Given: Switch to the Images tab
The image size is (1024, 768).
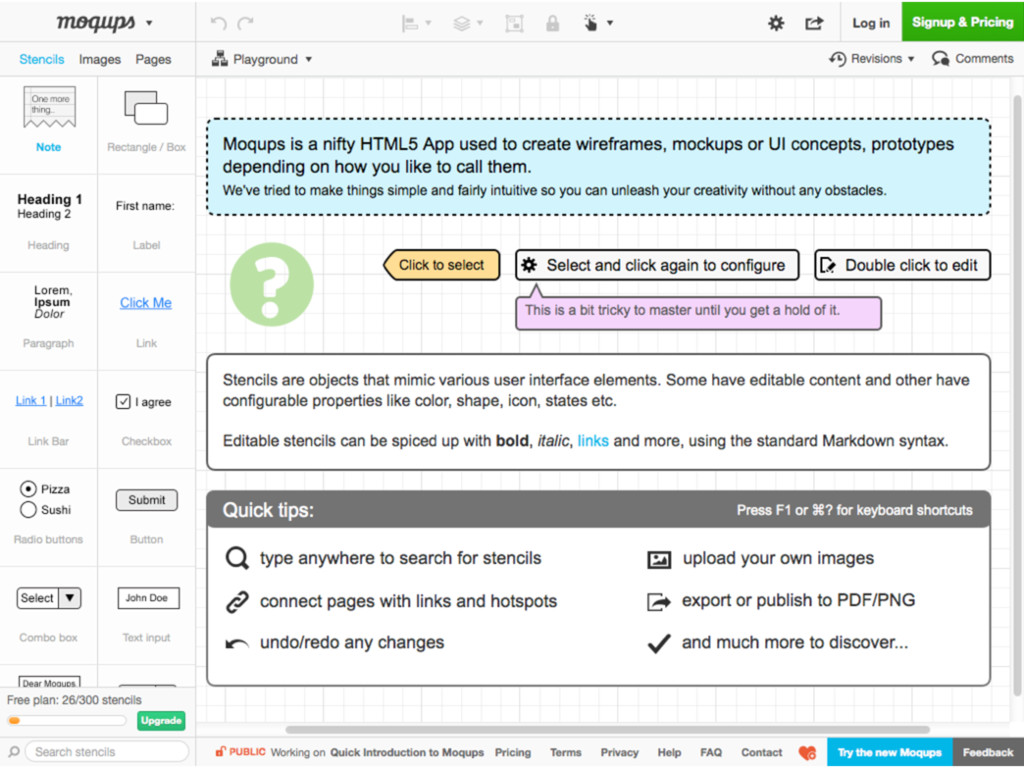Looking at the screenshot, I should [100, 59].
